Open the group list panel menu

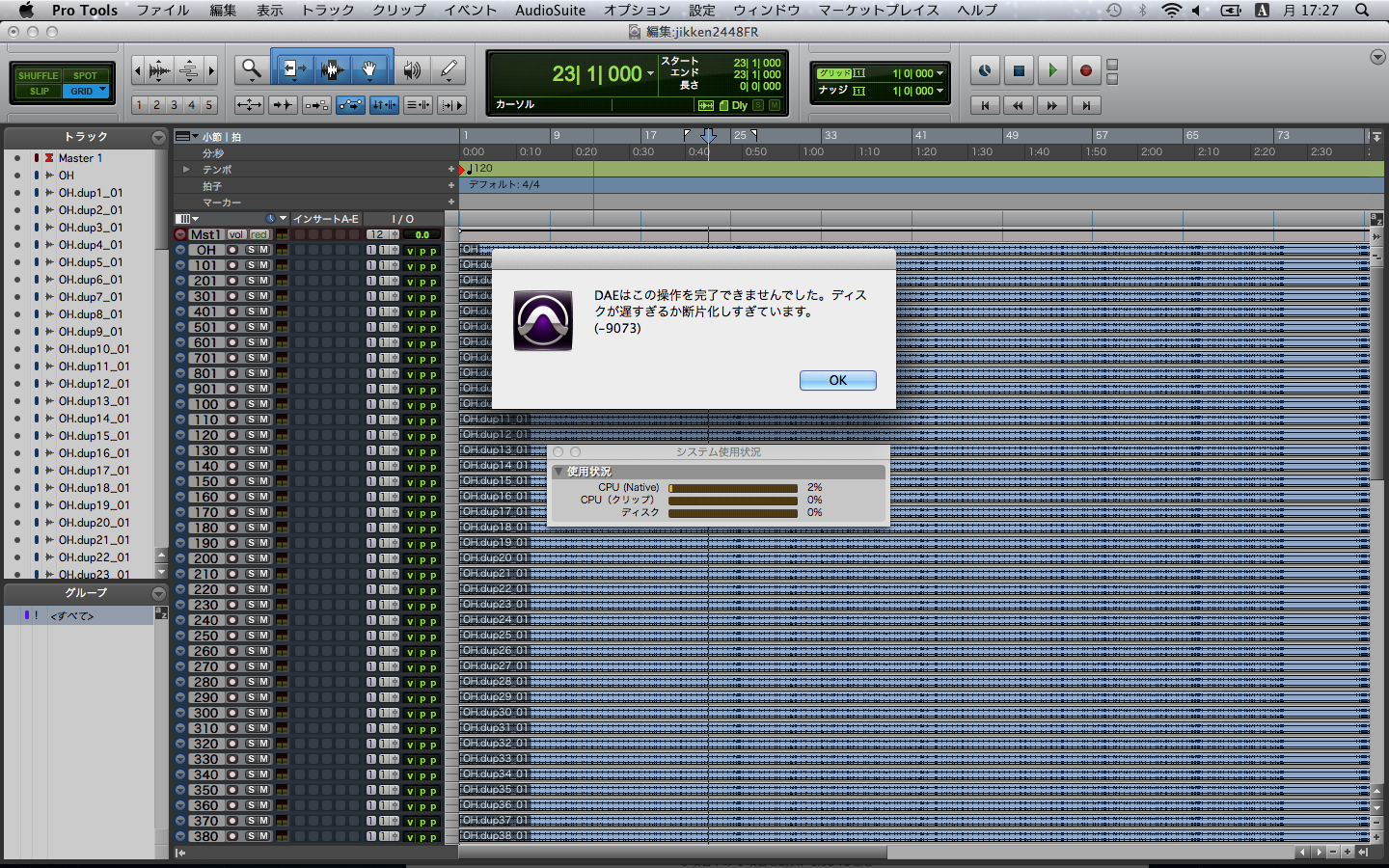pyautogui.click(x=158, y=594)
